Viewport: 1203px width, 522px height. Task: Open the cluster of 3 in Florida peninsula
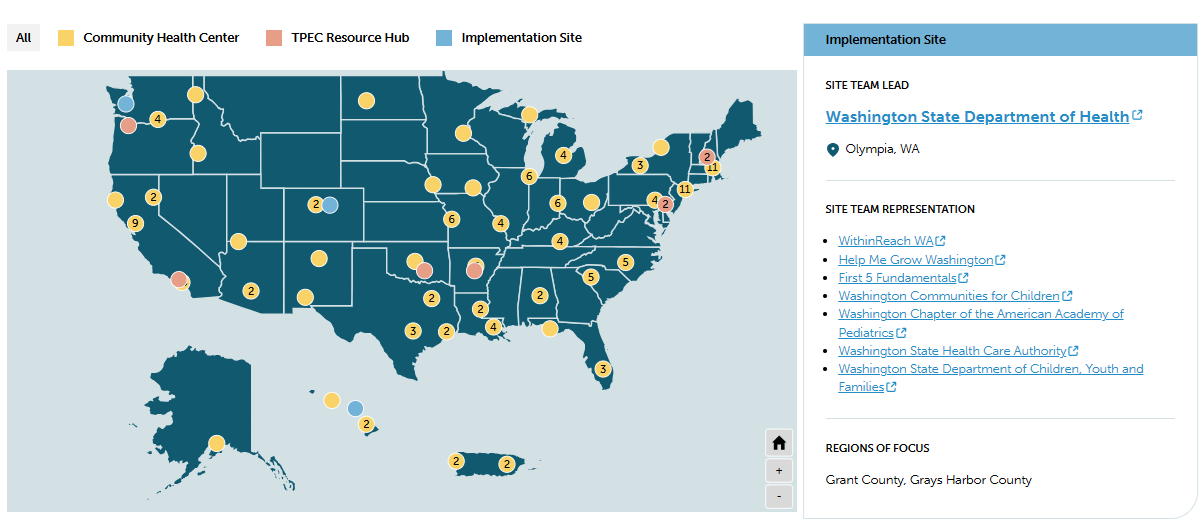click(x=603, y=369)
